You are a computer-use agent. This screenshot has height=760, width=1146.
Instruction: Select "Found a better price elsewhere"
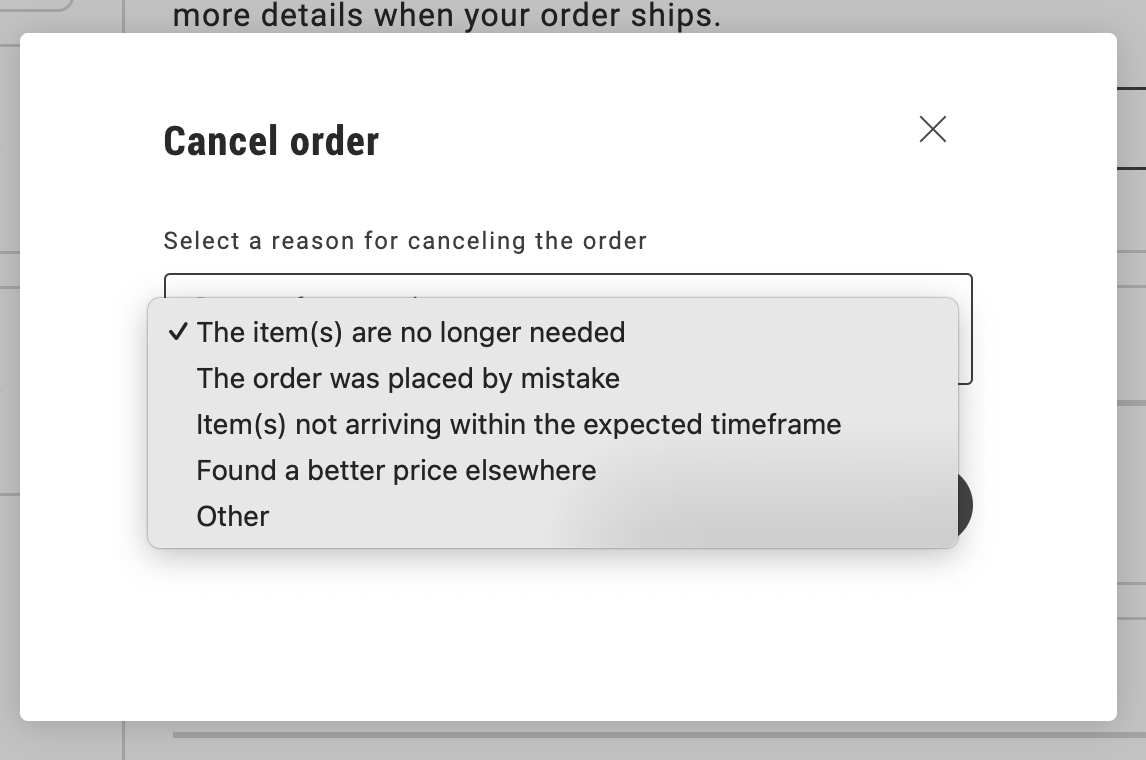[x=396, y=470]
